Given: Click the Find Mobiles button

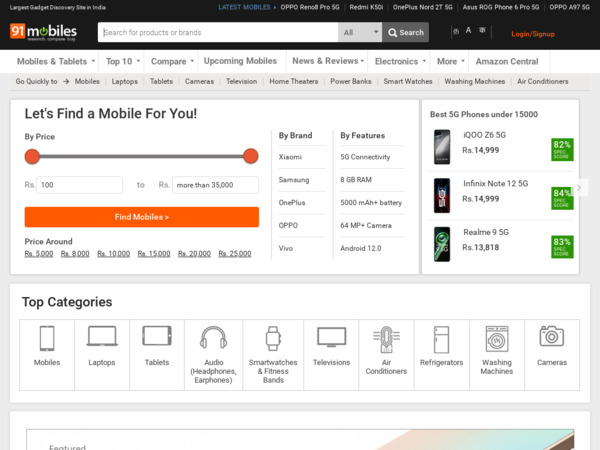Looking at the screenshot, I should [x=142, y=217].
